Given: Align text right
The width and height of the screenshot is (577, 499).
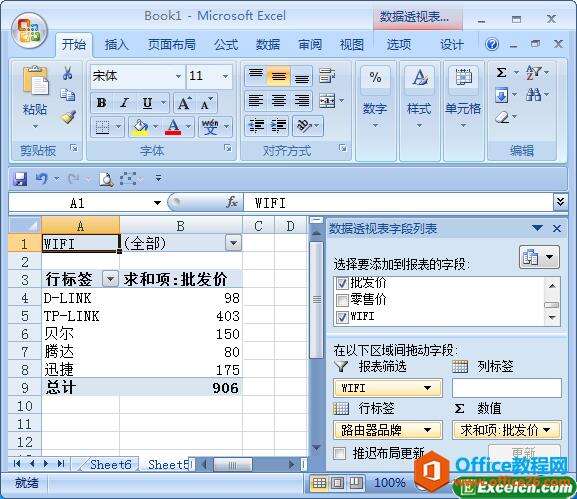Looking at the screenshot, I should [x=301, y=101].
